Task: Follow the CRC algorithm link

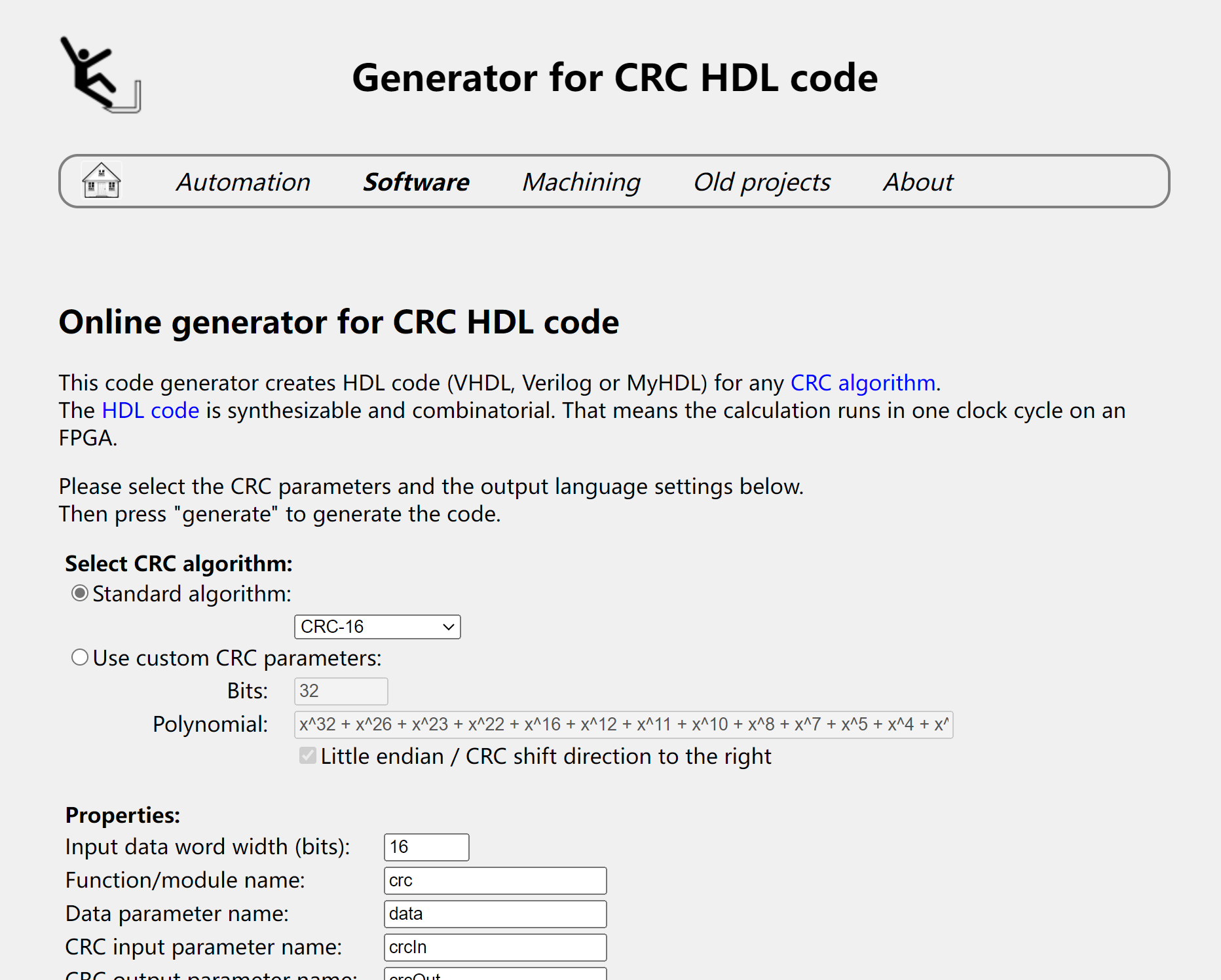Action: pos(863,383)
